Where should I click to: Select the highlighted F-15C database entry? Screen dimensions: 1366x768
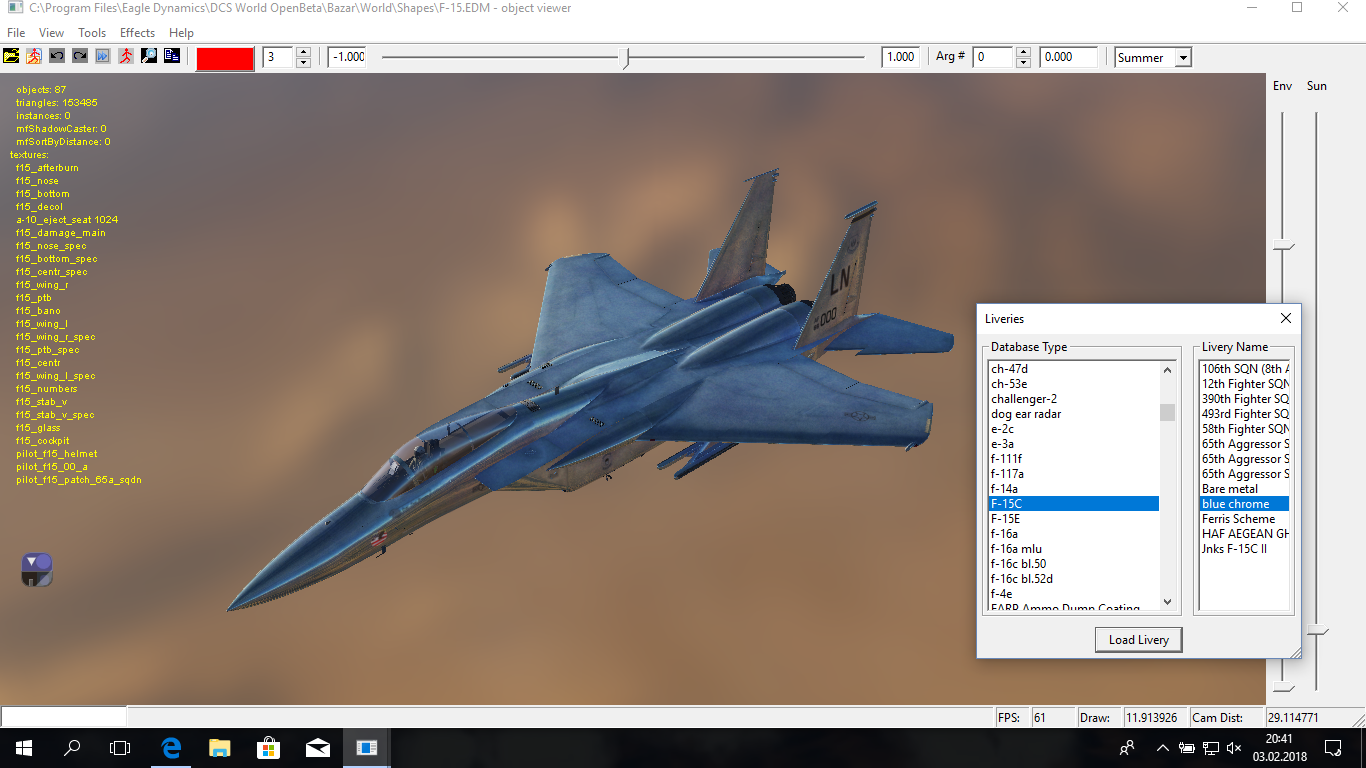point(1073,504)
